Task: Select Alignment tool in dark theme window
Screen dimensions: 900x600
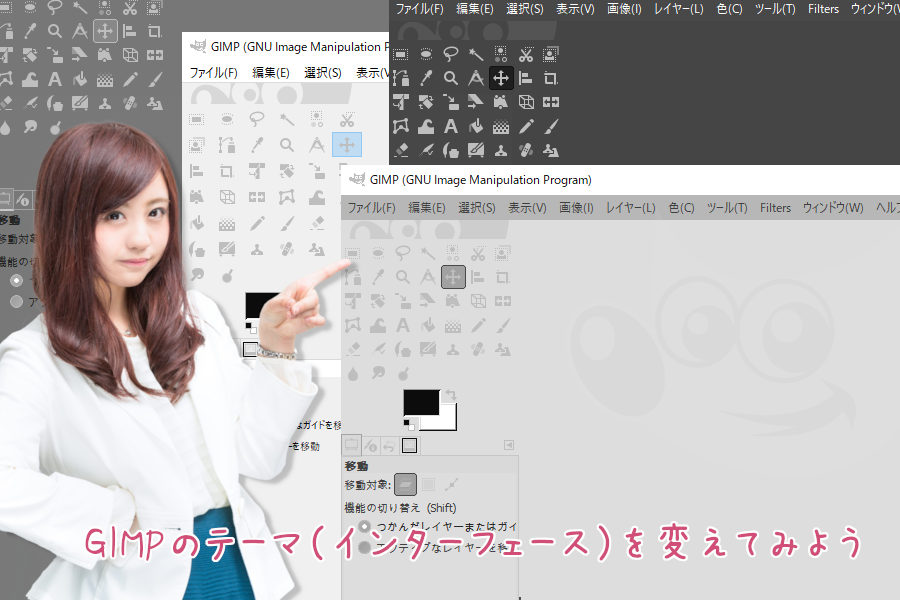Action: (x=526, y=78)
